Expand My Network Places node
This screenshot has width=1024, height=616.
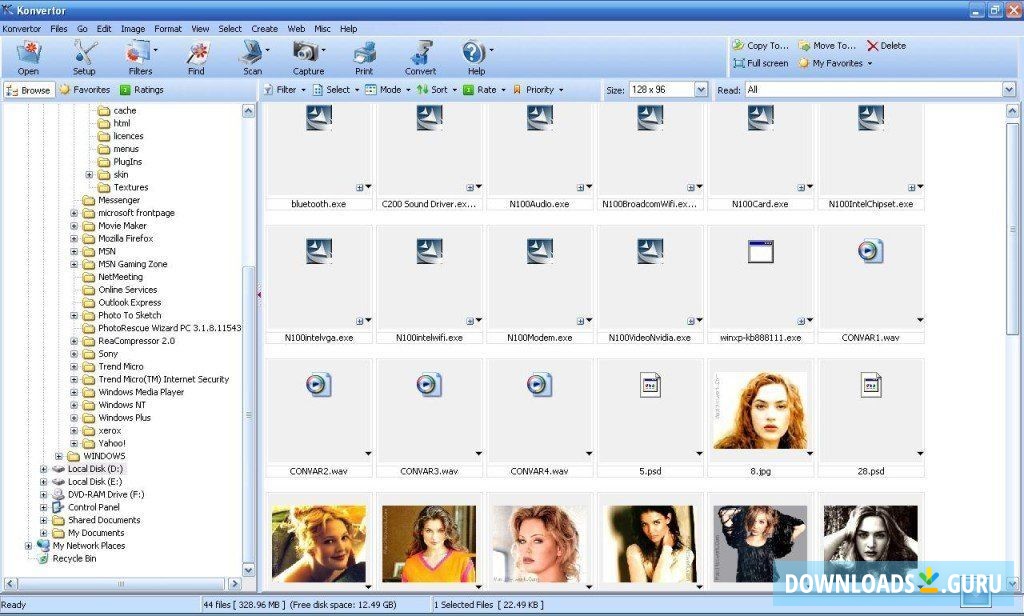(28, 546)
